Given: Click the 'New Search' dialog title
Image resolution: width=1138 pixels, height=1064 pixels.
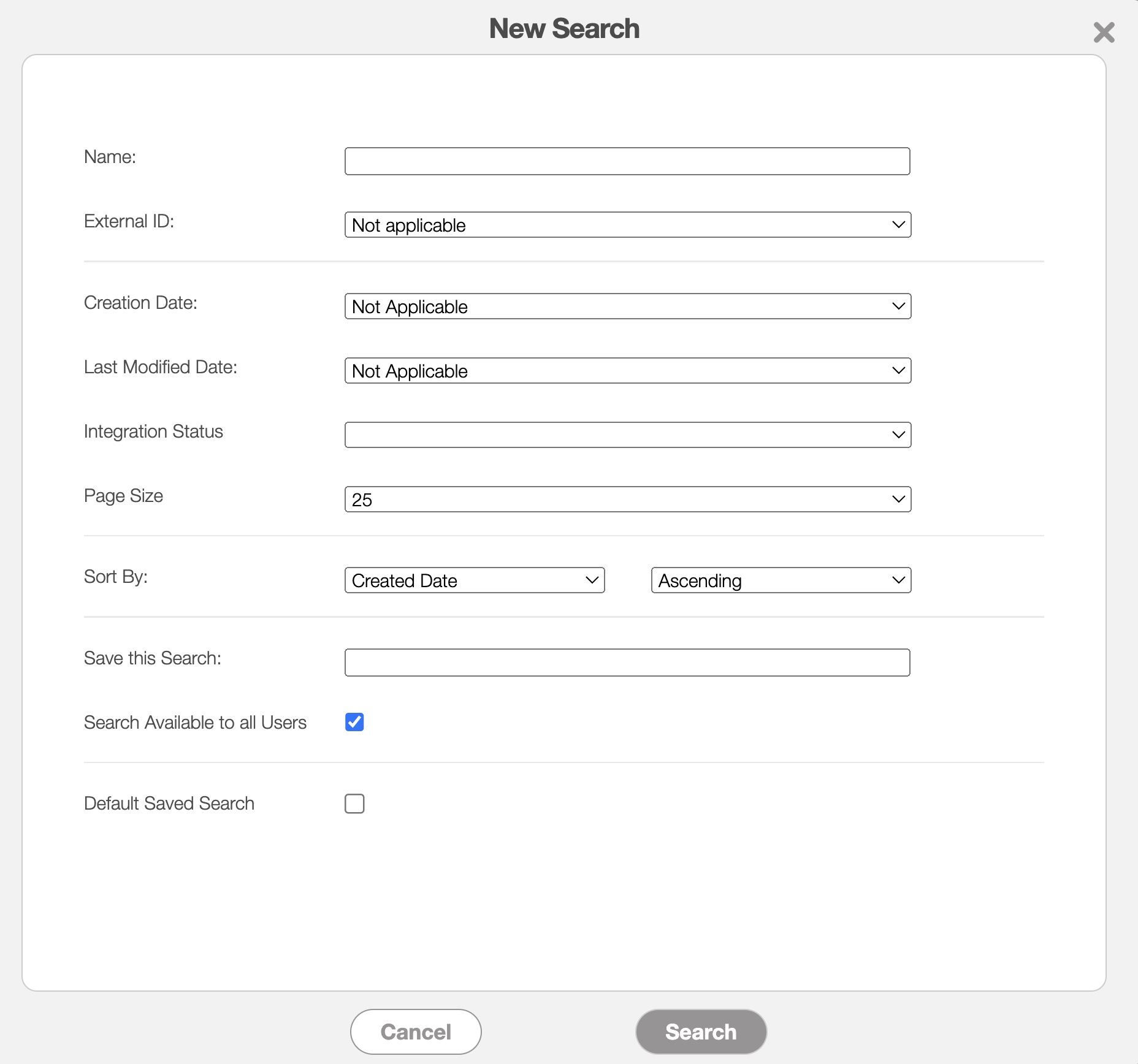Looking at the screenshot, I should (564, 29).
